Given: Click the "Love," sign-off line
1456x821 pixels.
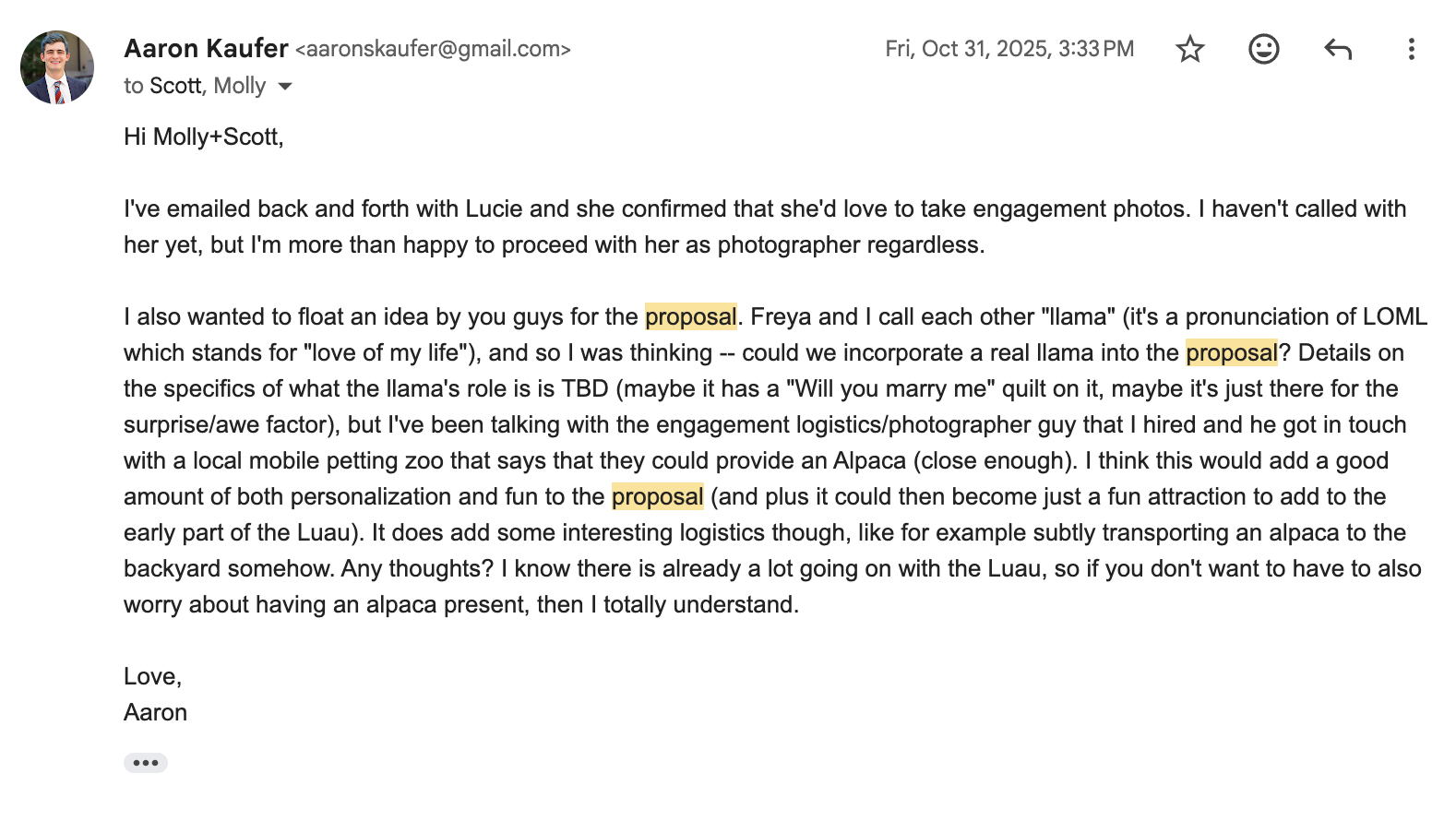Looking at the screenshot, I should click(152, 676).
